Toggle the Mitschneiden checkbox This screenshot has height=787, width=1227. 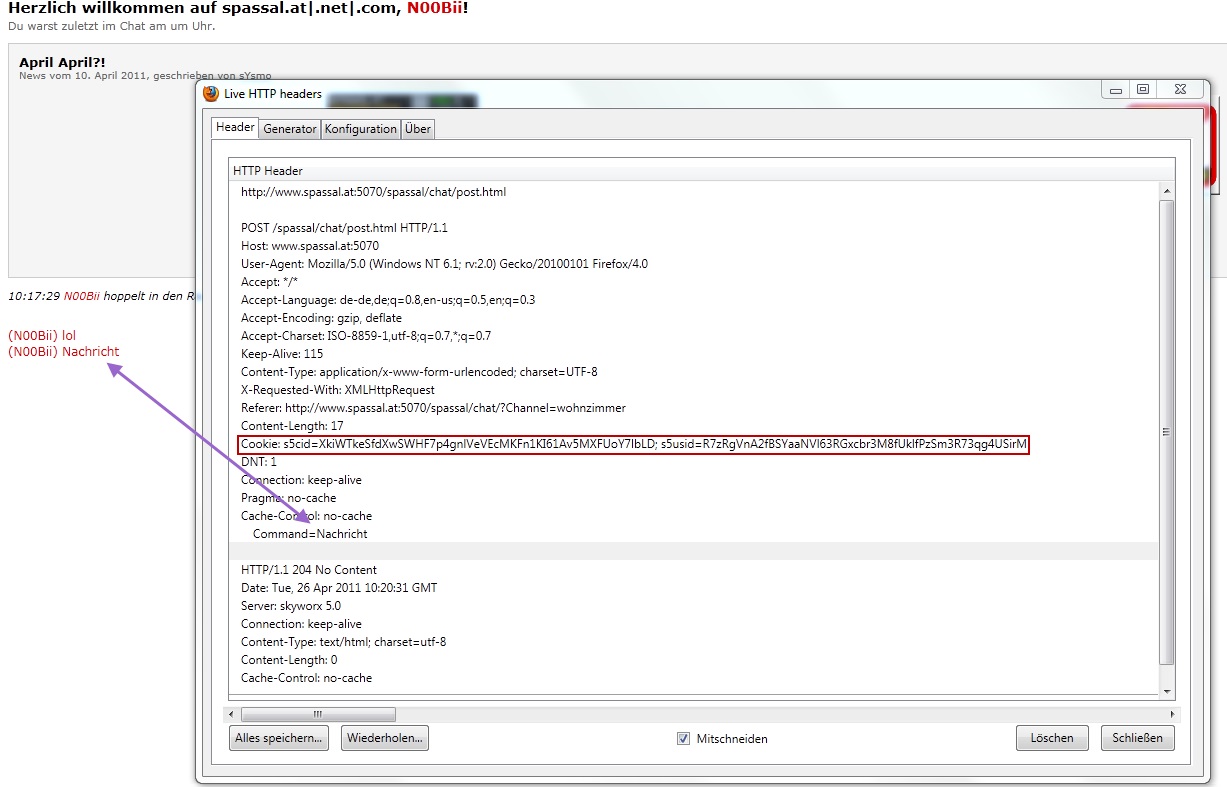(684, 739)
